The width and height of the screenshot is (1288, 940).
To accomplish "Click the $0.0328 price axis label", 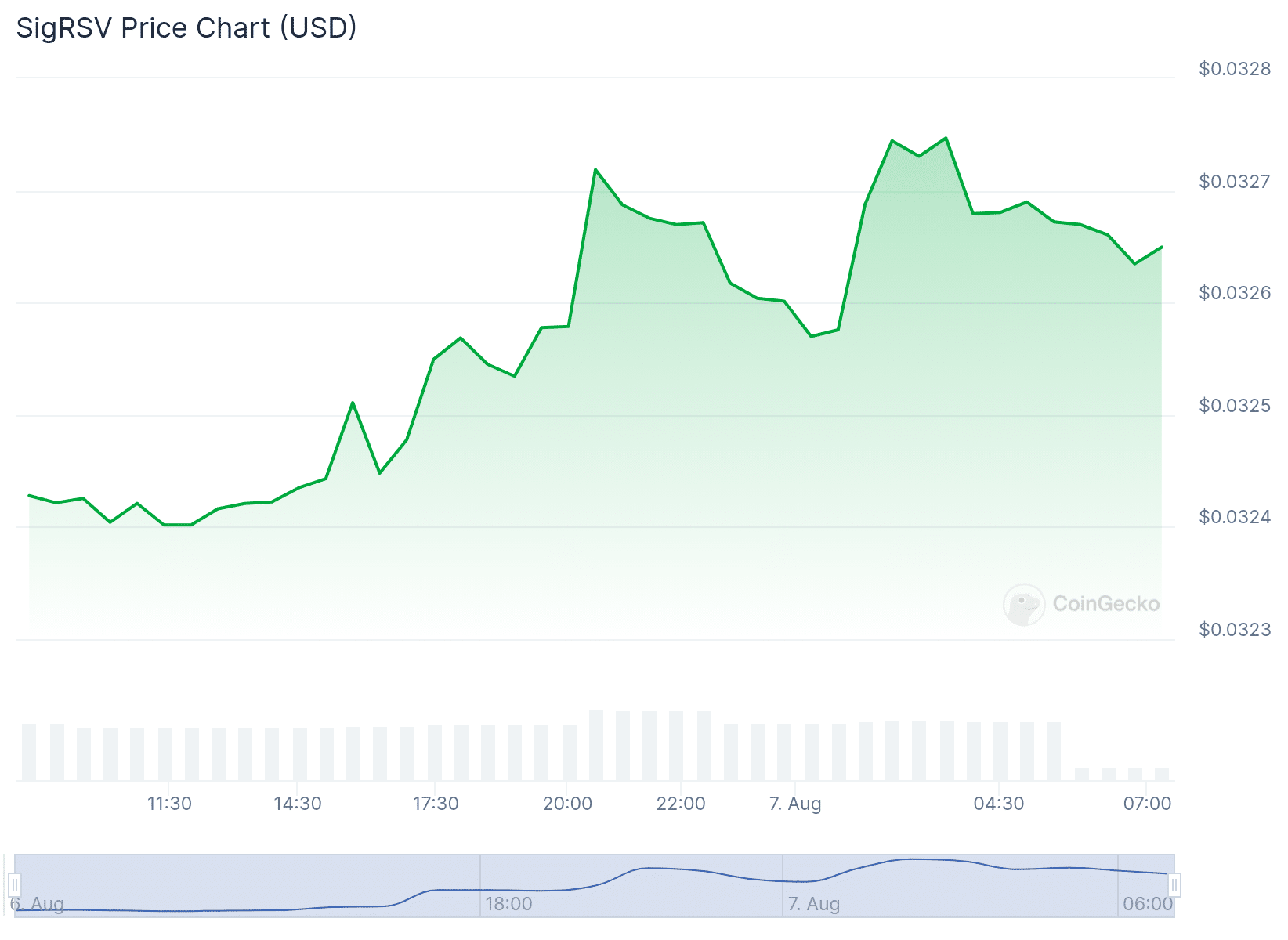I will point(1235,69).
